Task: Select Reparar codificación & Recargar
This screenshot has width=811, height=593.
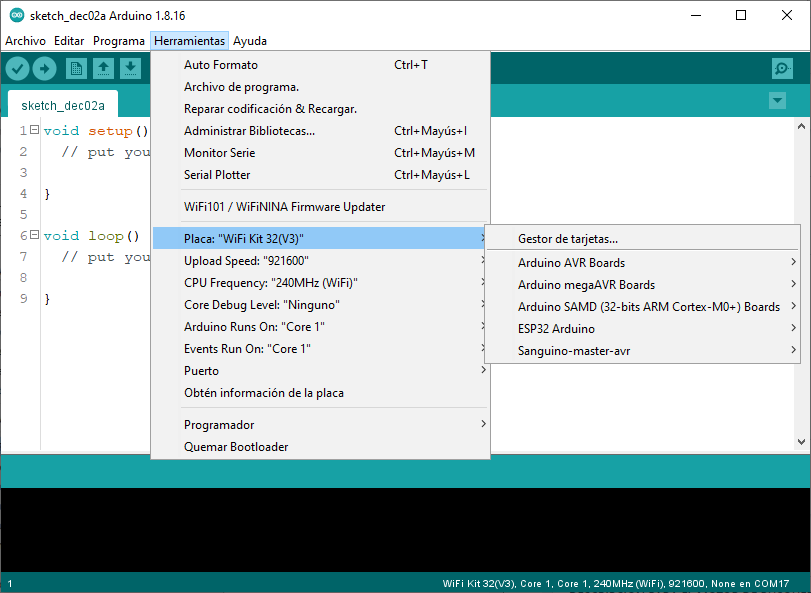Action: 321,109
